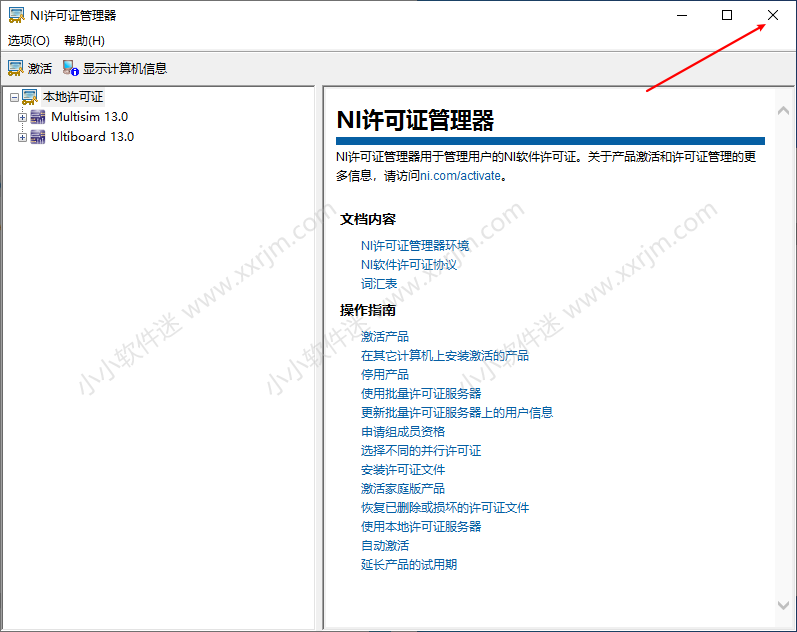The width and height of the screenshot is (797, 632).
Task: Expand the Multisim 13.0 node
Action: (22, 117)
